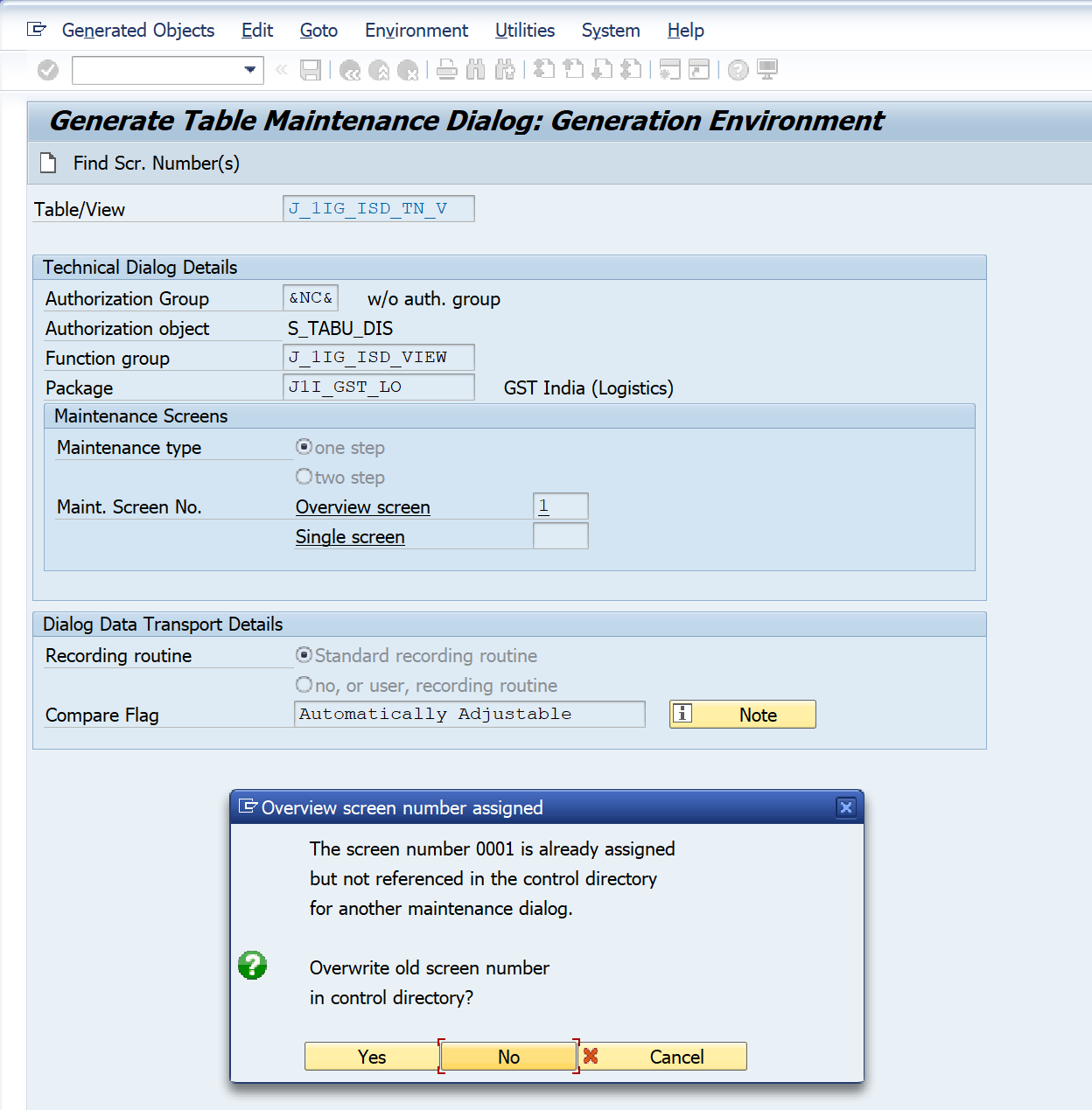
Task: Click the S_TABU_DIS authorization object text
Action: coord(340,329)
